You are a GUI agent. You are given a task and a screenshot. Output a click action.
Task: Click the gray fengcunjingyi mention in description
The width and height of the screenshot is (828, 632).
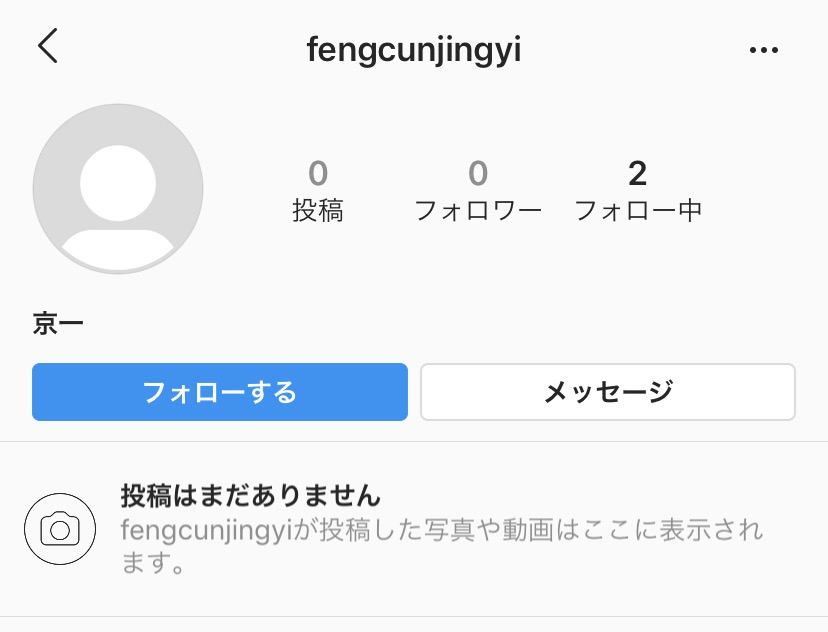[205, 529]
